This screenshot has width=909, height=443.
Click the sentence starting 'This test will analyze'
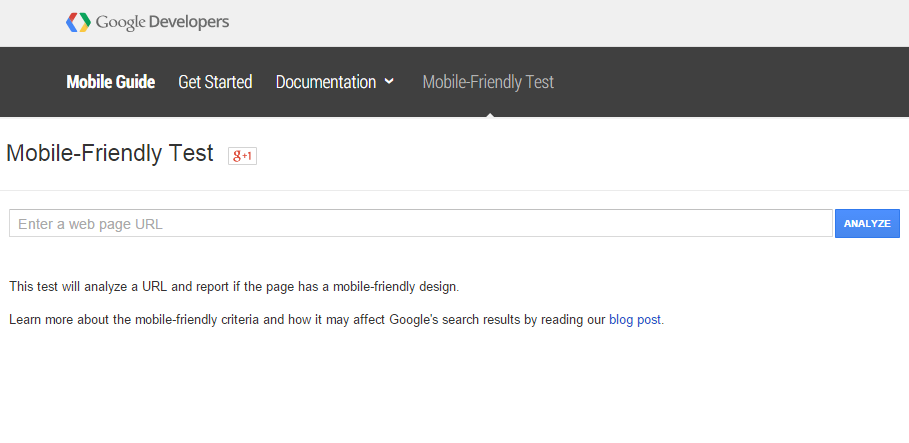(x=234, y=286)
